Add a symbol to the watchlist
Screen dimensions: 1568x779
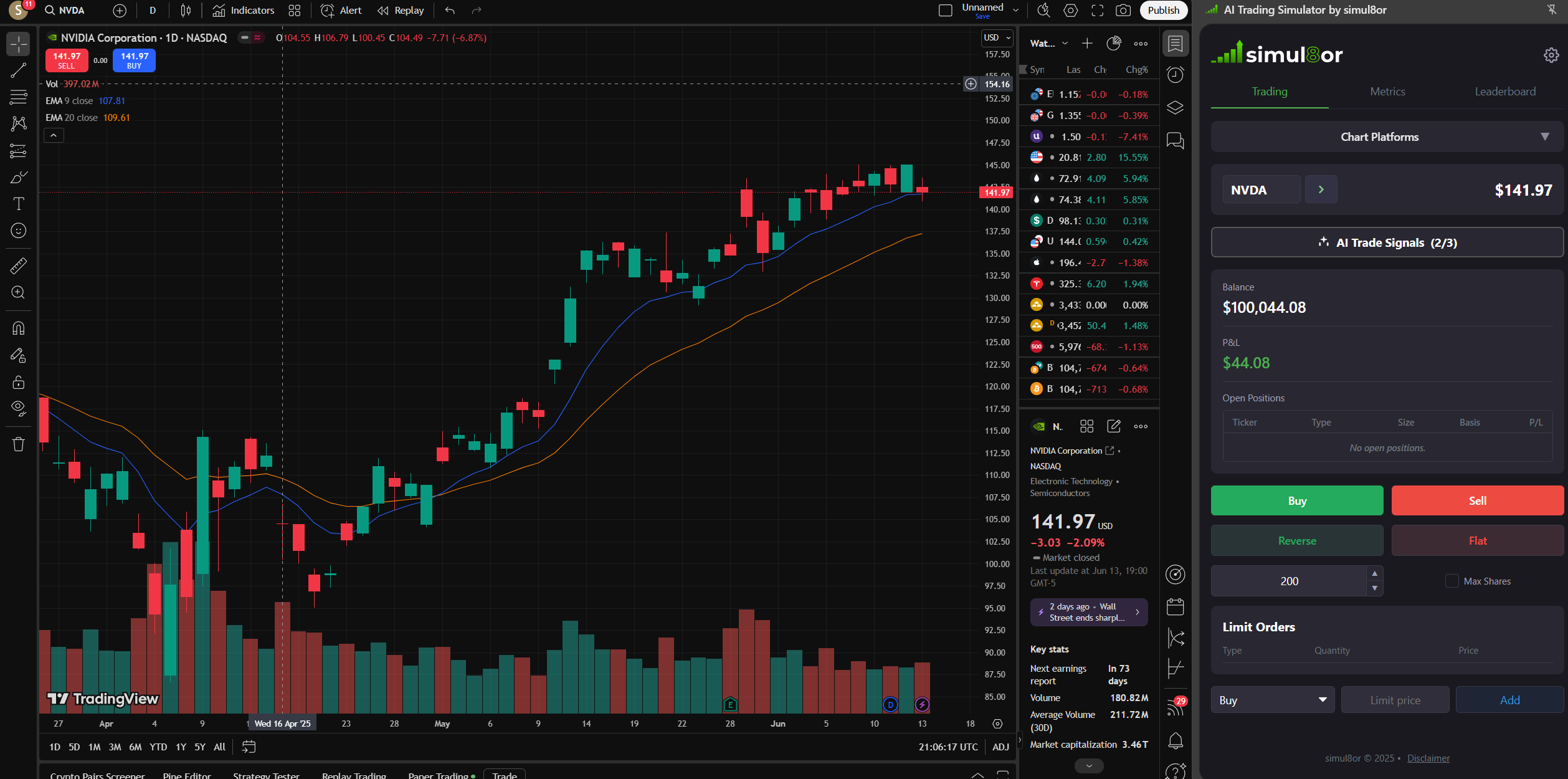[x=1087, y=43]
